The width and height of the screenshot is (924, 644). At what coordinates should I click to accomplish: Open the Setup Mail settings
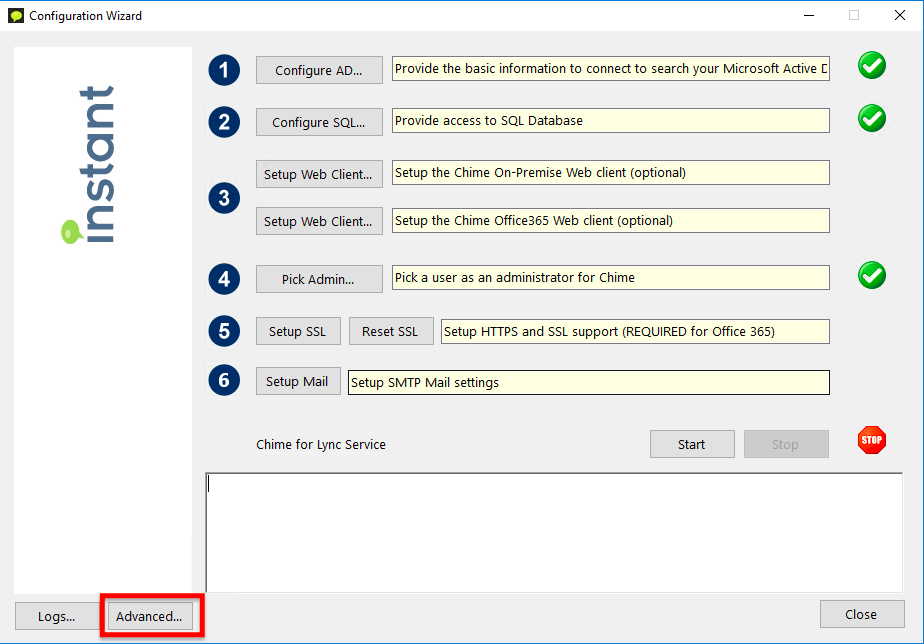click(x=298, y=381)
